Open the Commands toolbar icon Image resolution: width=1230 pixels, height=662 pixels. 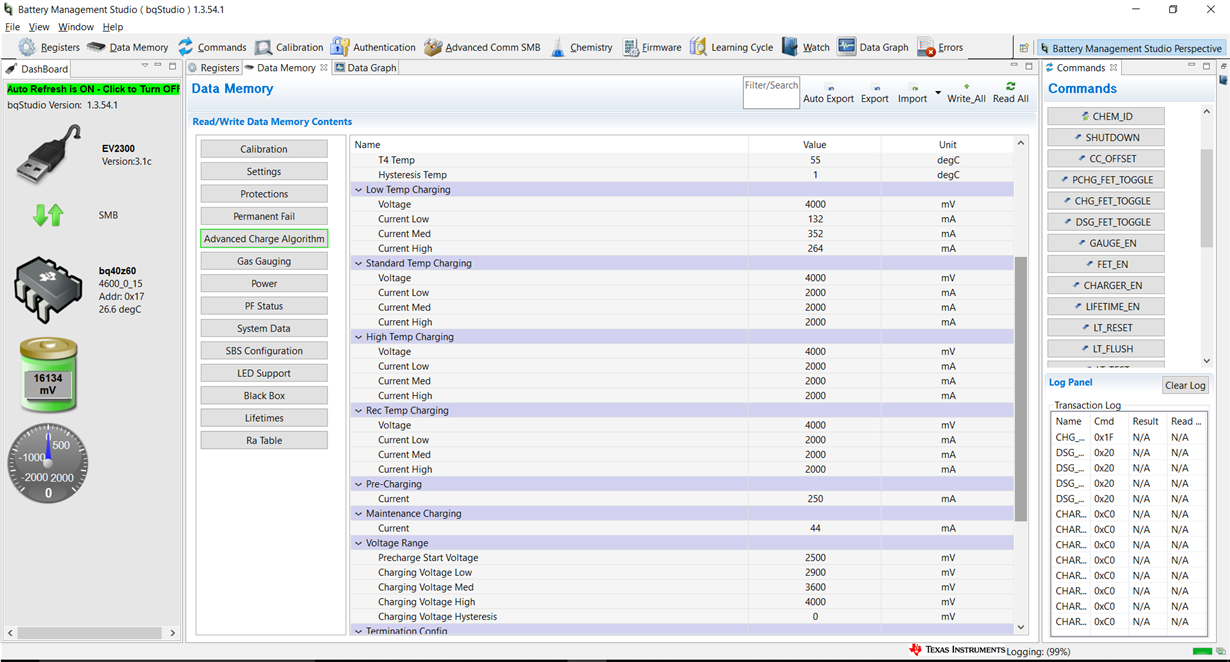pyautogui.click(x=186, y=47)
